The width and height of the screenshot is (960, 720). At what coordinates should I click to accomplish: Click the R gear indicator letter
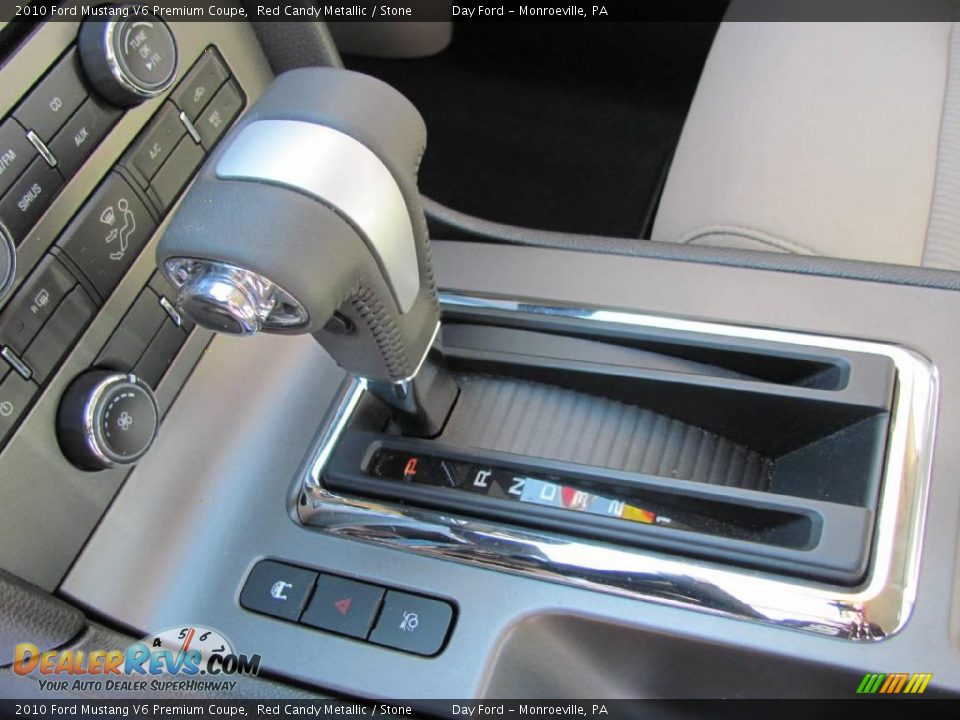click(x=483, y=479)
